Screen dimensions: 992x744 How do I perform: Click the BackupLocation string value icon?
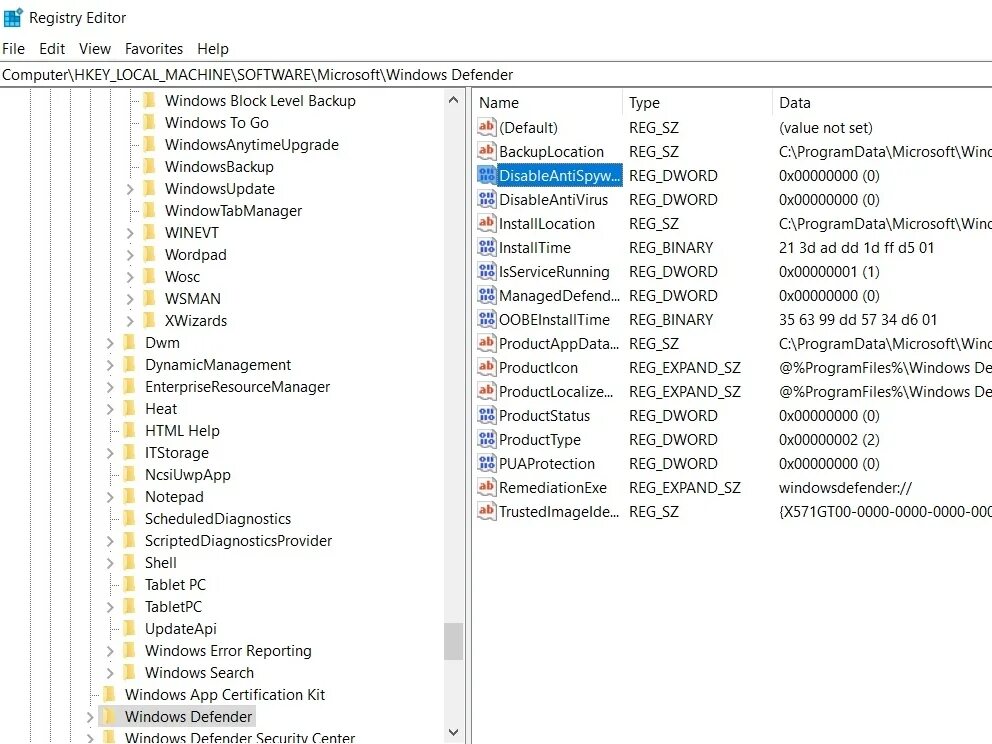[x=487, y=151]
